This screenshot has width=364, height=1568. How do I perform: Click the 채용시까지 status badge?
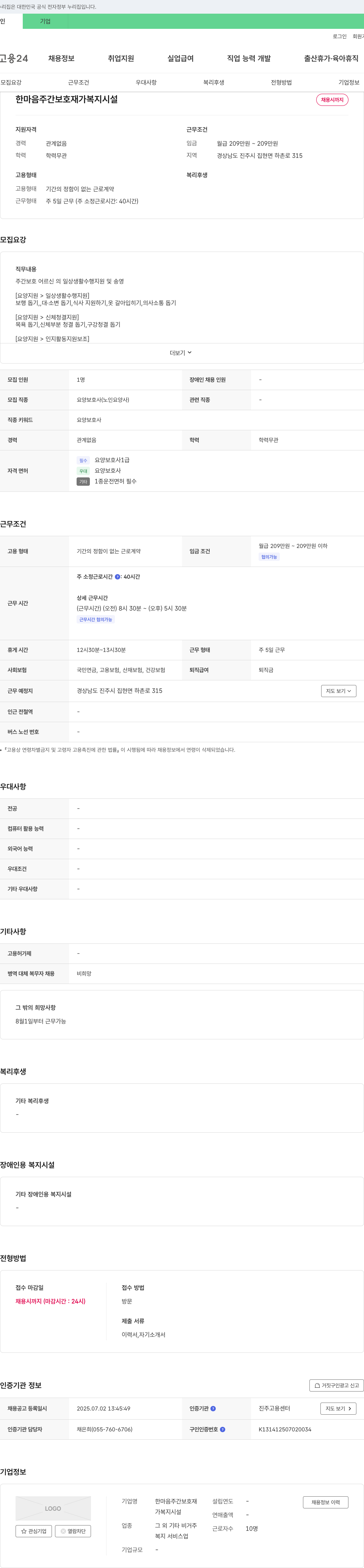(x=333, y=100)
